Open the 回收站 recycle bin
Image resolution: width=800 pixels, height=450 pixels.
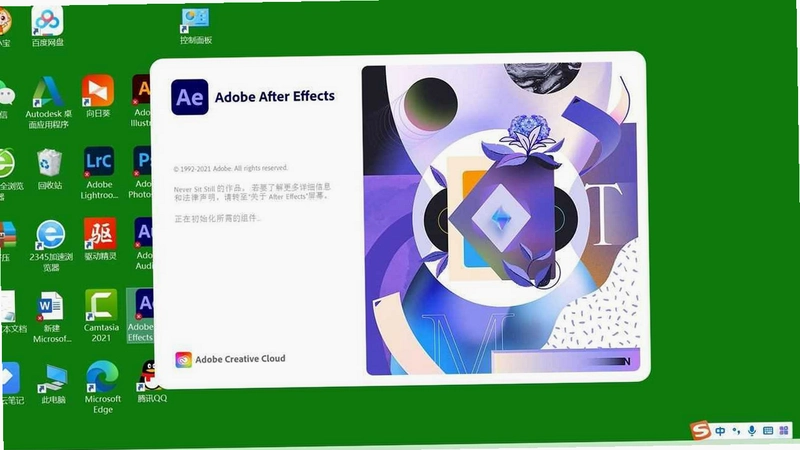[49, 169]
